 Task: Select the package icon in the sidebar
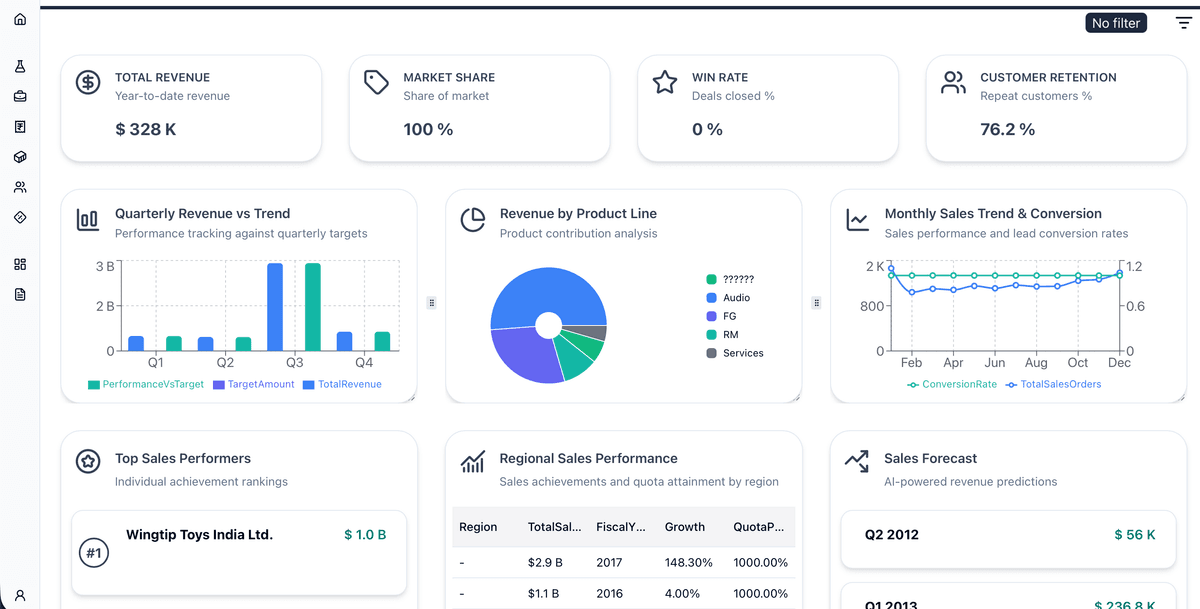(x=19, y=156)
